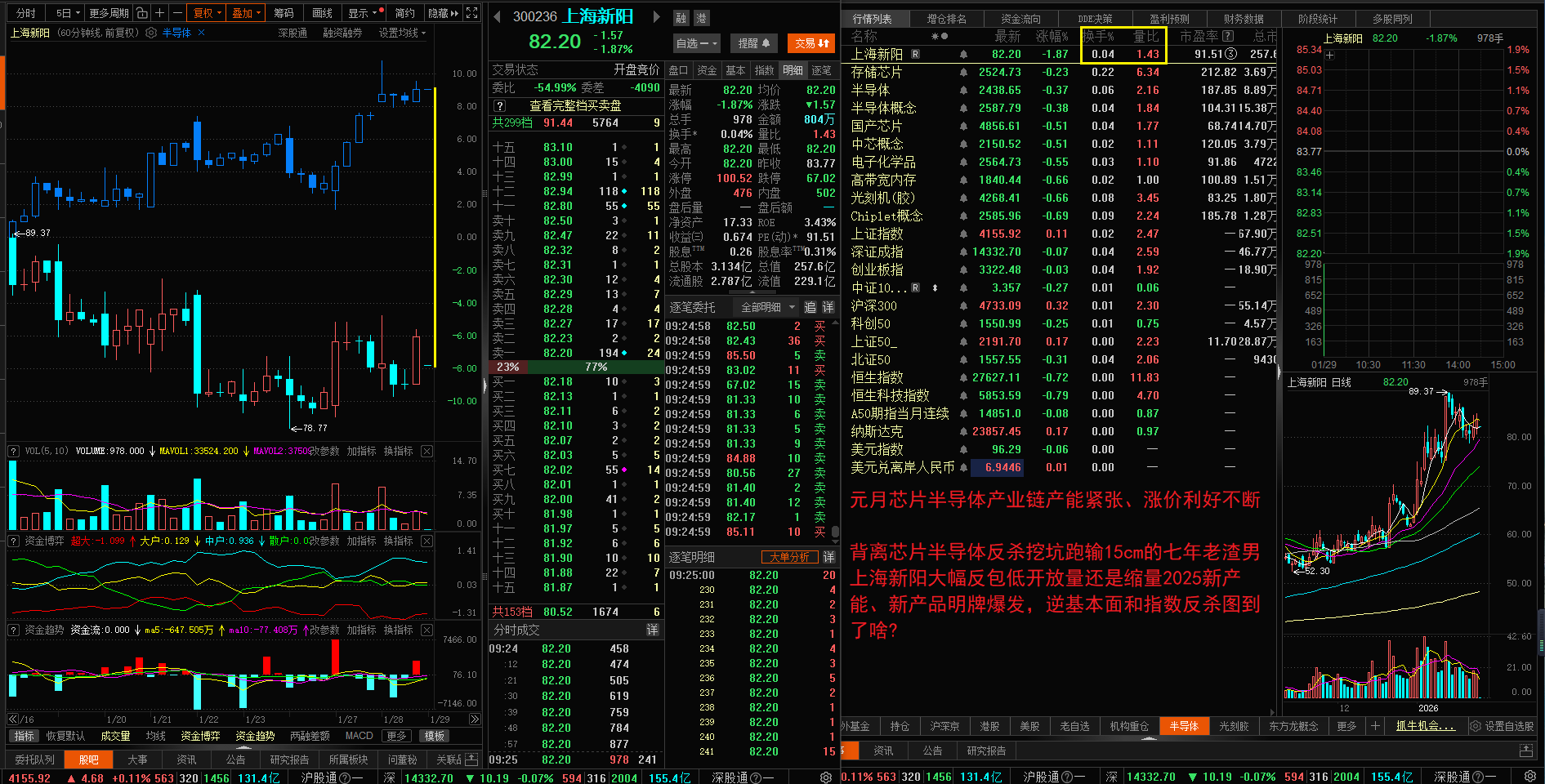1545x784 pixels.
Task: Switch to the 盘口 tab
Action: (x=679, y=70)
